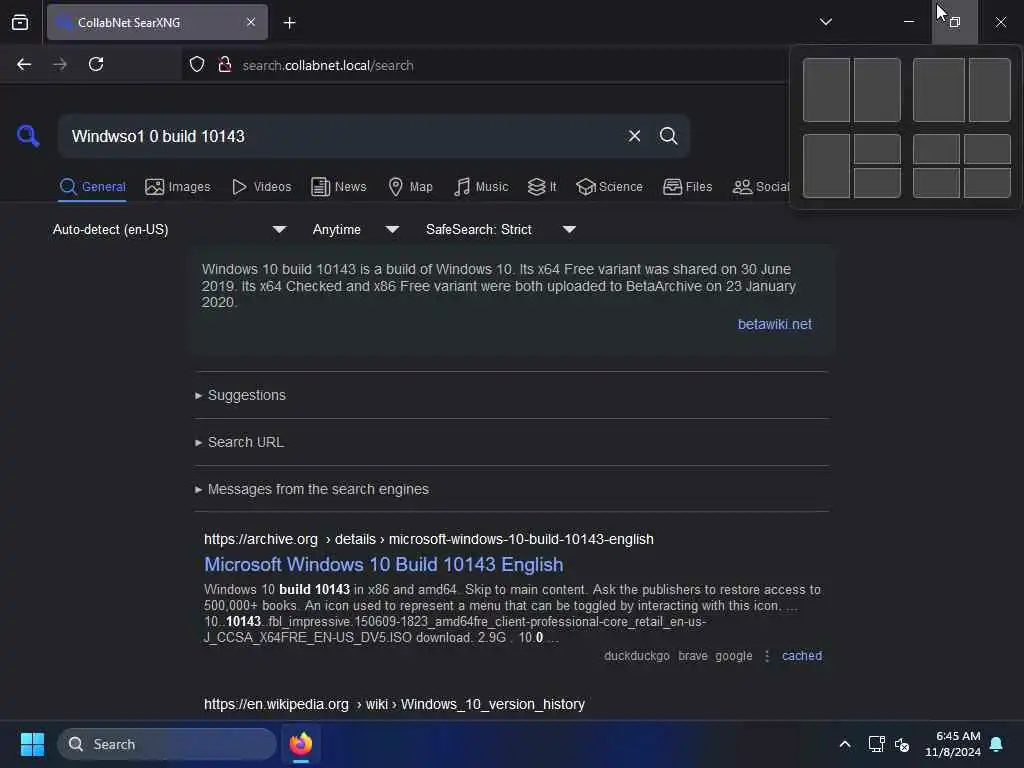1024x768 pixels.
Task: Click the three-dot menu beside google engine label
Action: coord(767,656)
